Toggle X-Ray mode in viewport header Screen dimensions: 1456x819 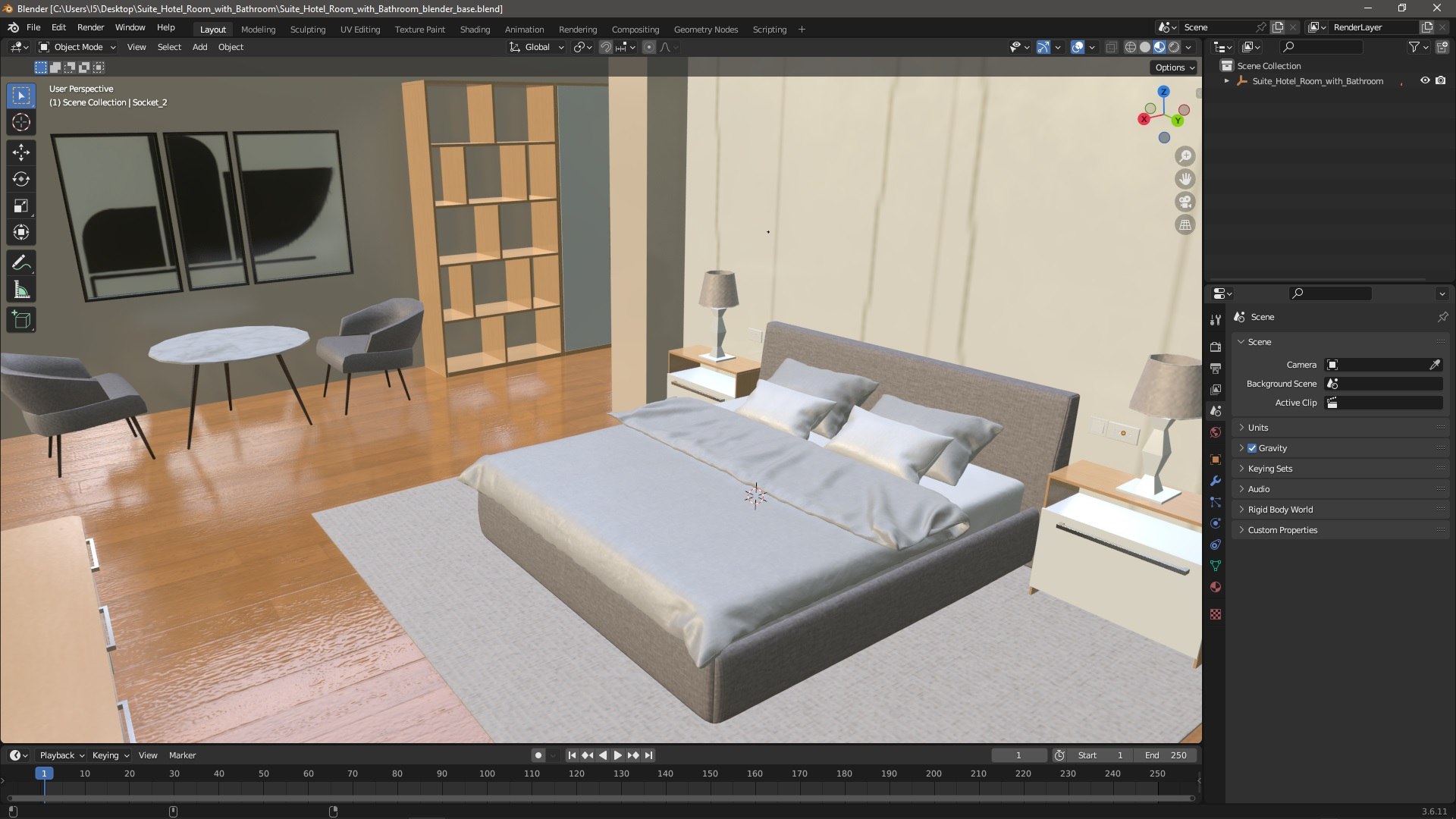[1111, 47]
